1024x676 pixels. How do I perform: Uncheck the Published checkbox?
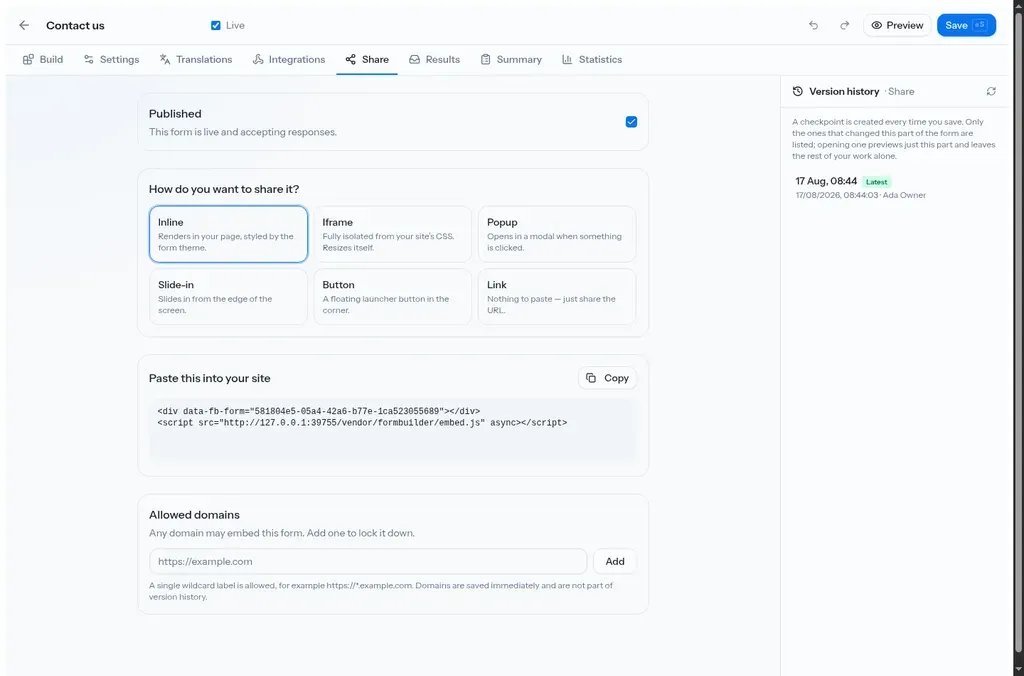click(632, 122)
